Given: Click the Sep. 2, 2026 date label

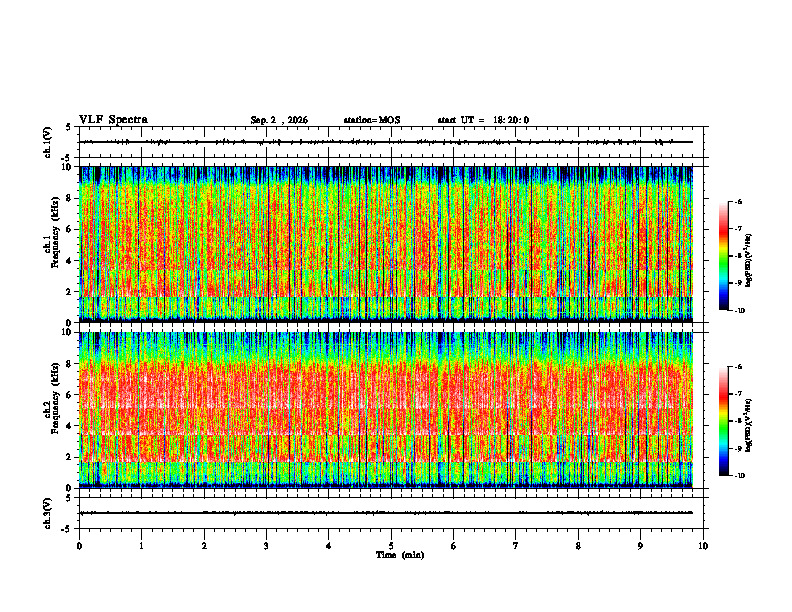Looking at the screenshot, I should [x=279, y=120].
